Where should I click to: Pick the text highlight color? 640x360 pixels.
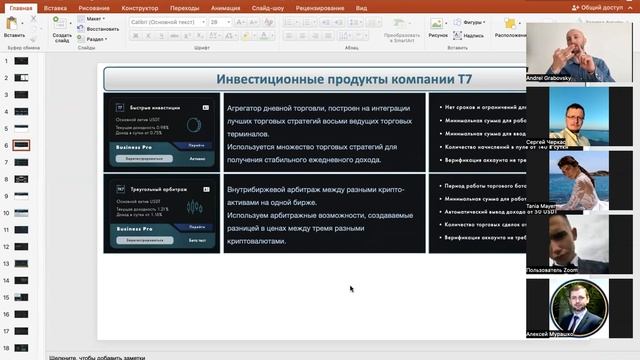pos(246,36)
